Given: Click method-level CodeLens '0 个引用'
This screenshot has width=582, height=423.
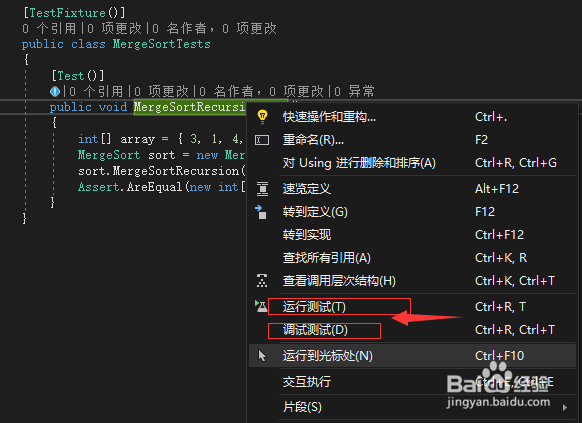Looking at the screenshot, I should pos(96,91).
